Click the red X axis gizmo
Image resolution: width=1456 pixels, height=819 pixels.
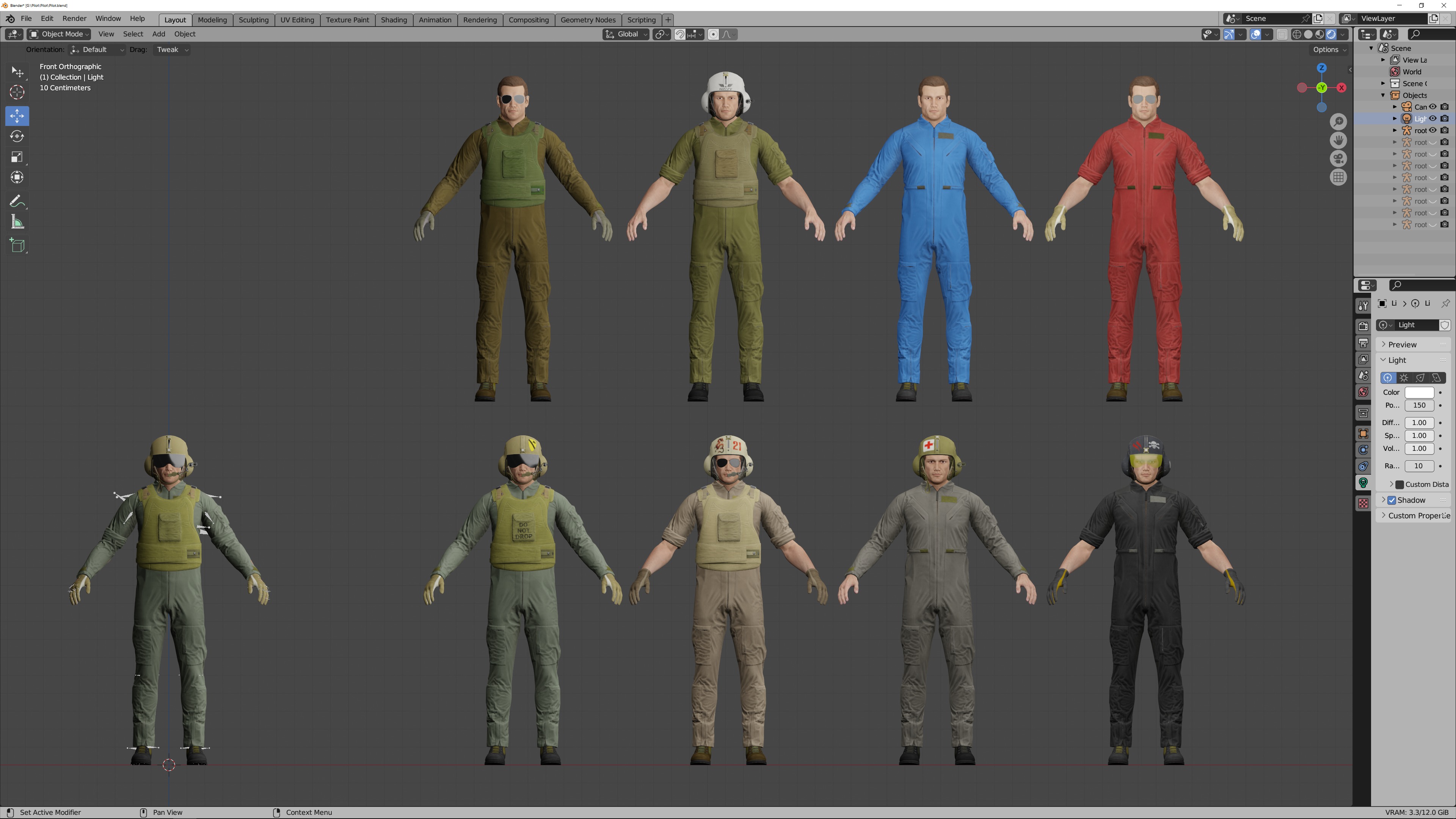coord(1341,88)
